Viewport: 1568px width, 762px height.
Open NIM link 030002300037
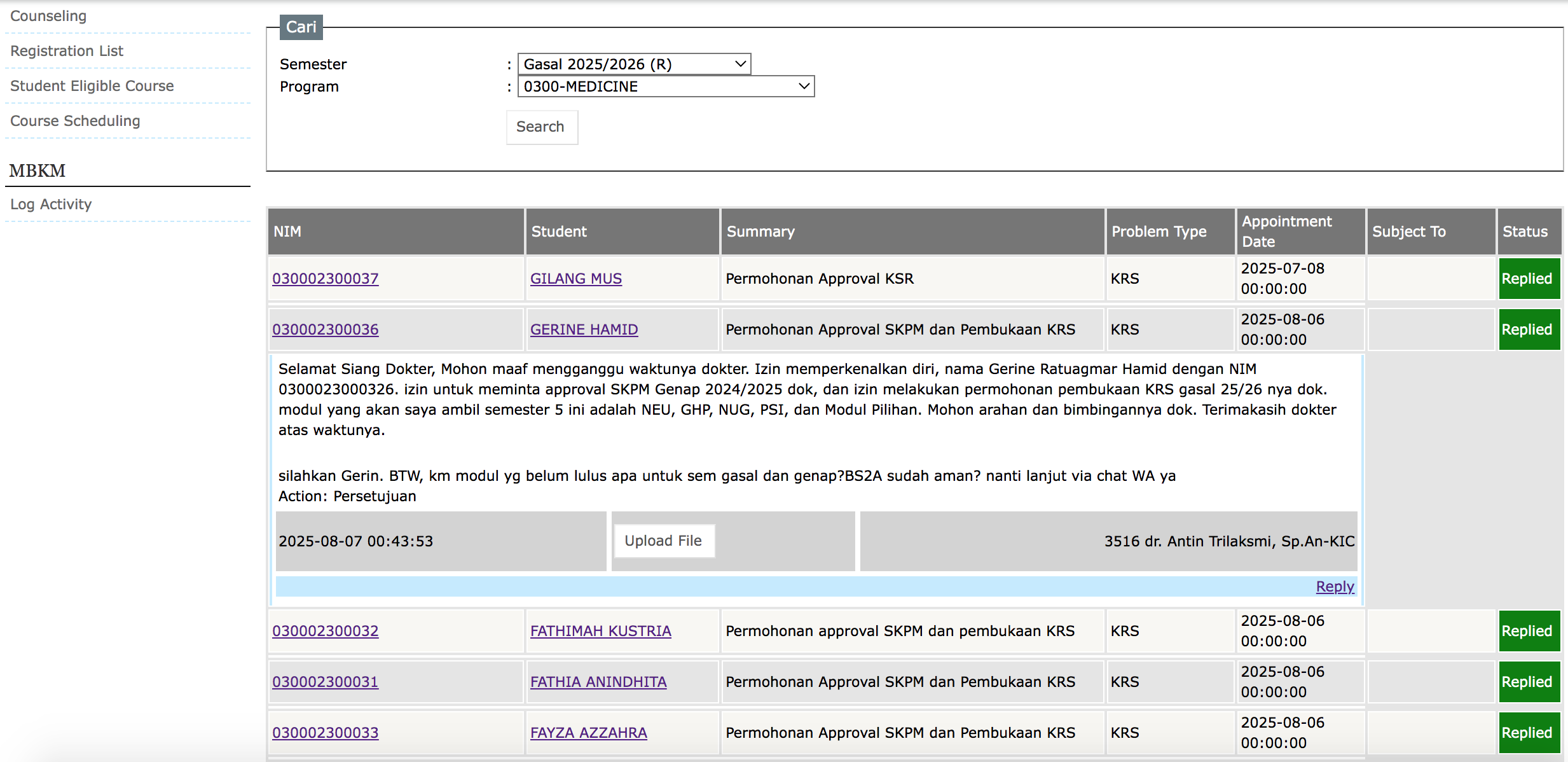coord(326,279)
